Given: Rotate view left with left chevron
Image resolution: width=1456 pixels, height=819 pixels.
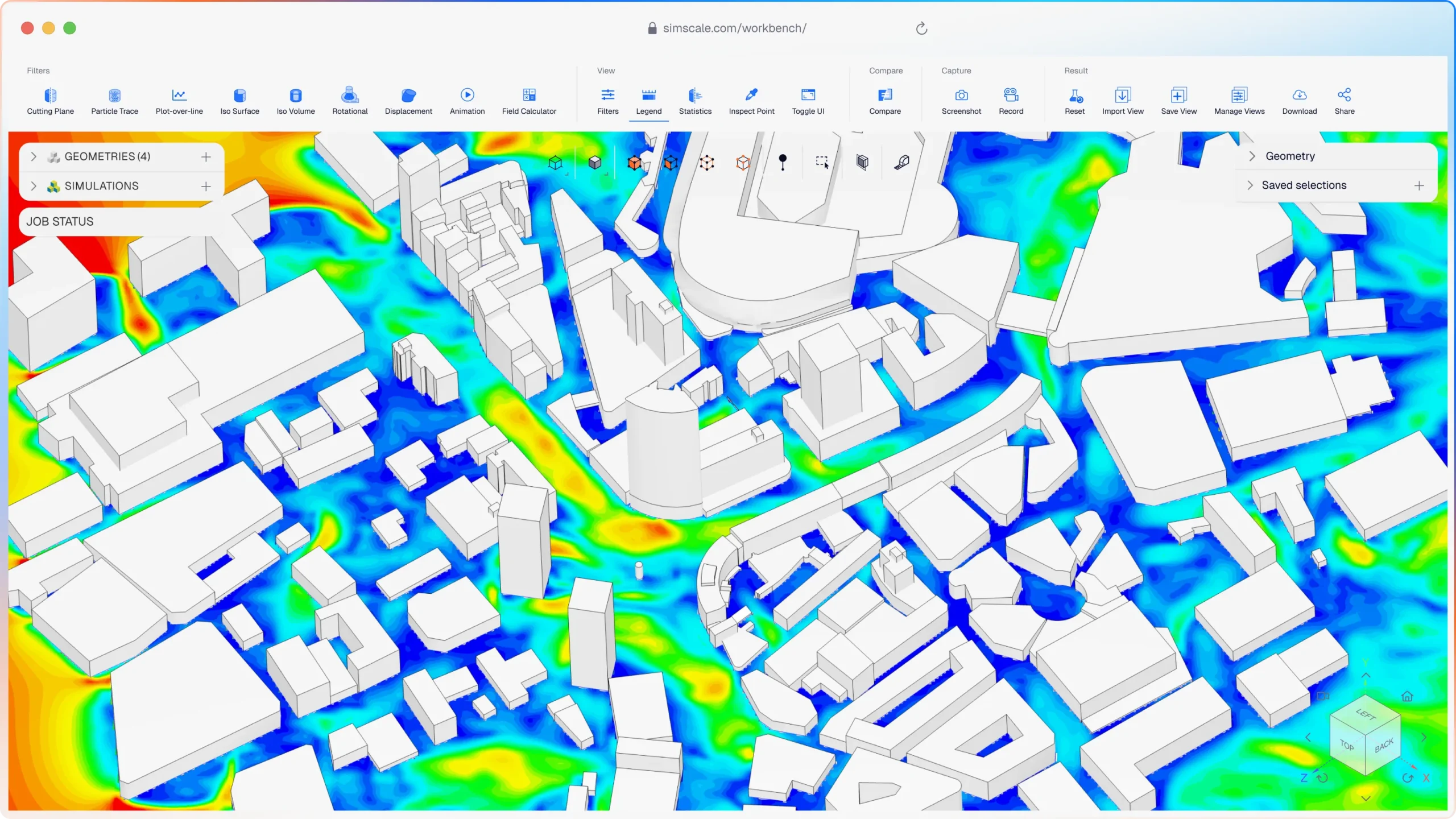Looking at the screenshot, I should pyautogui.click(x=1308, y=737).
